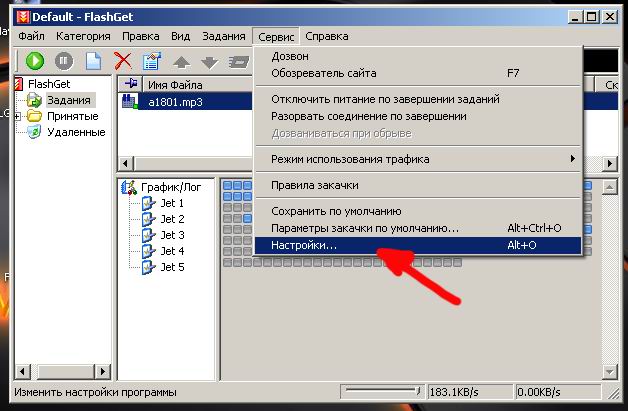
Task: Sort by Имя Файла column header
Action: (x=198, y=85)
